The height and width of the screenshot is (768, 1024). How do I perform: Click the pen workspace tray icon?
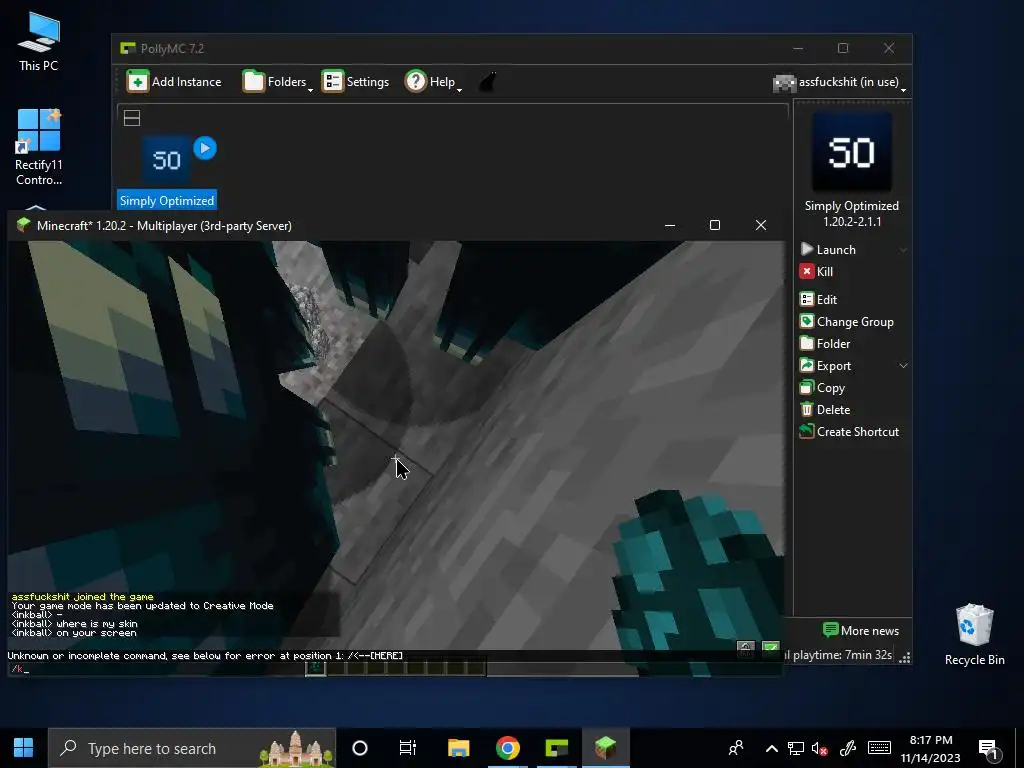point(848,748)
